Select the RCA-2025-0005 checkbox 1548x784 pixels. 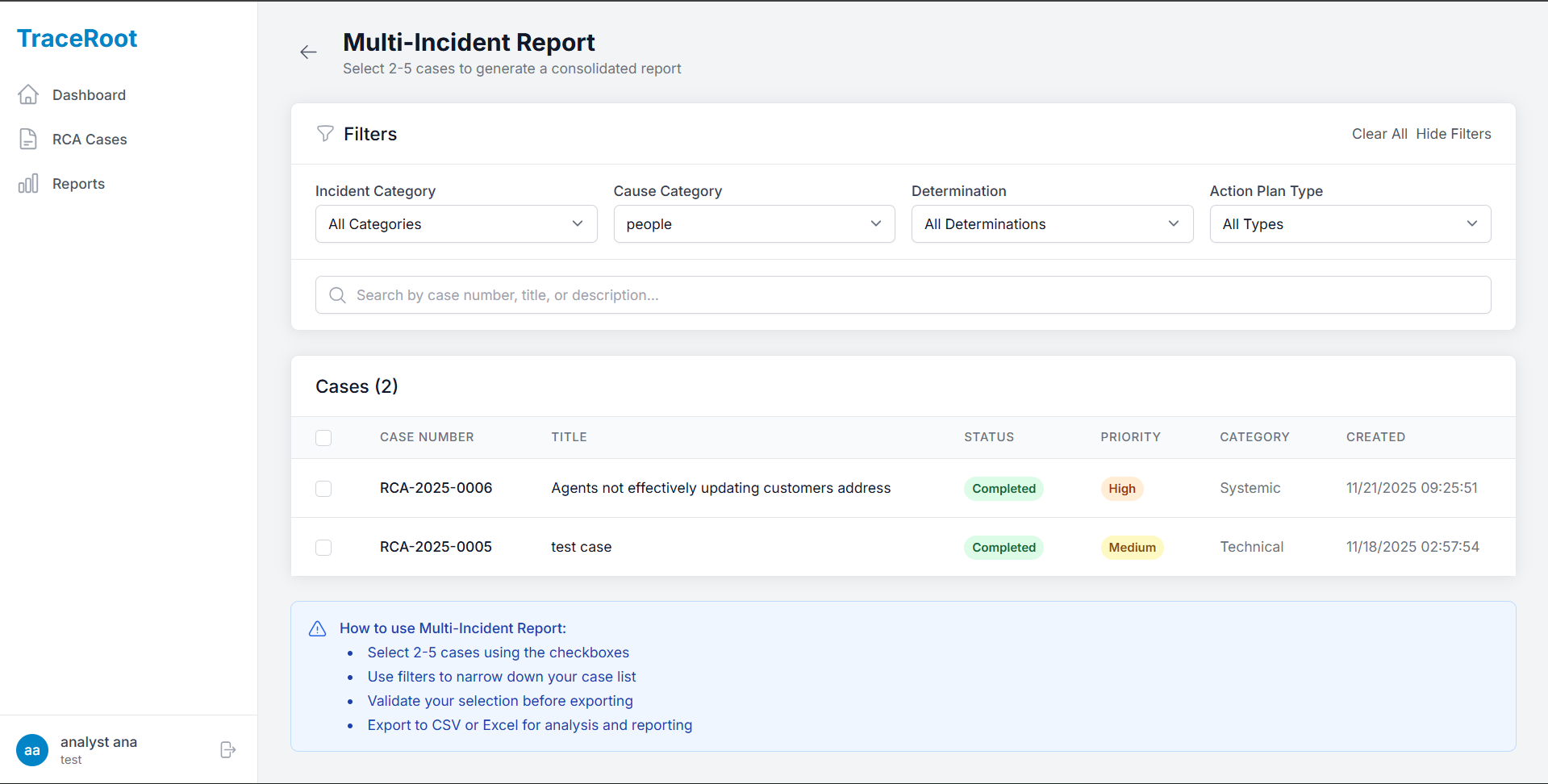[x=323, y=548]
